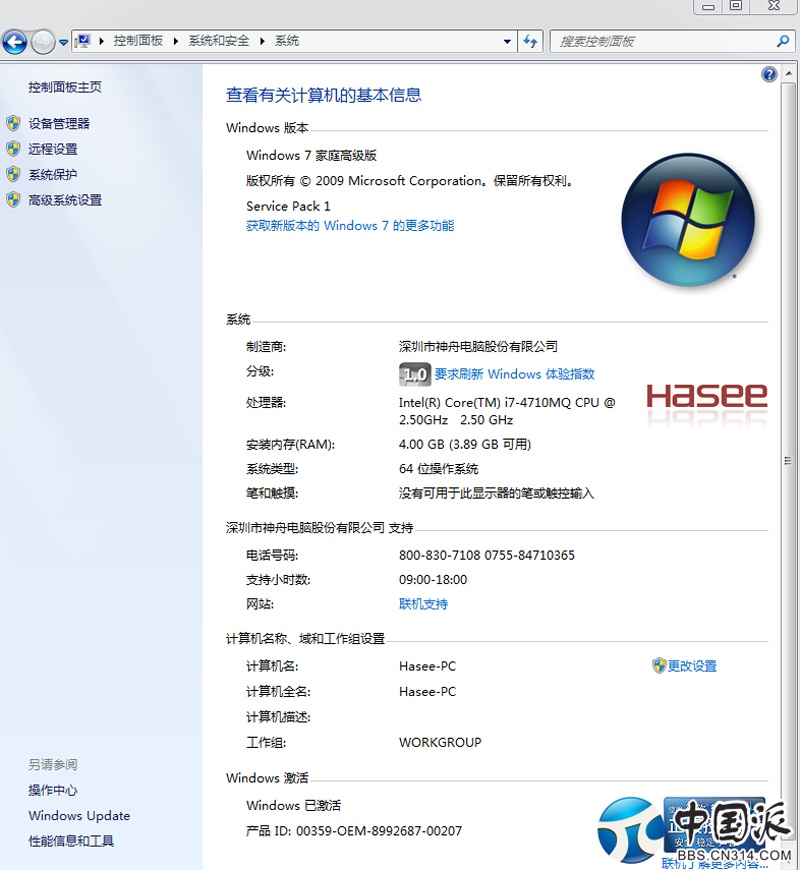Click the Service Pack 1 text

point(288,206)
